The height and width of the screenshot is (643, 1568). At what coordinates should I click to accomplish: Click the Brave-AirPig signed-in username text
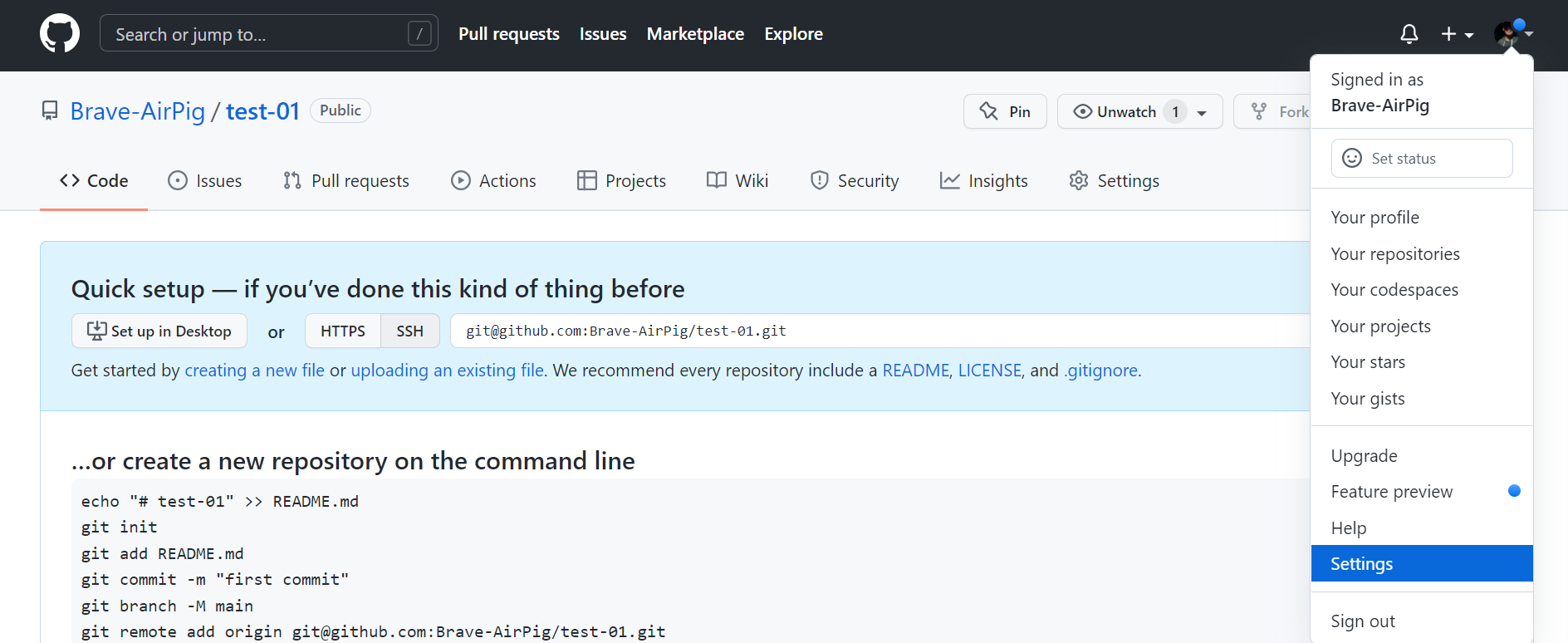pyautogui.click(x=1380, y=106)
